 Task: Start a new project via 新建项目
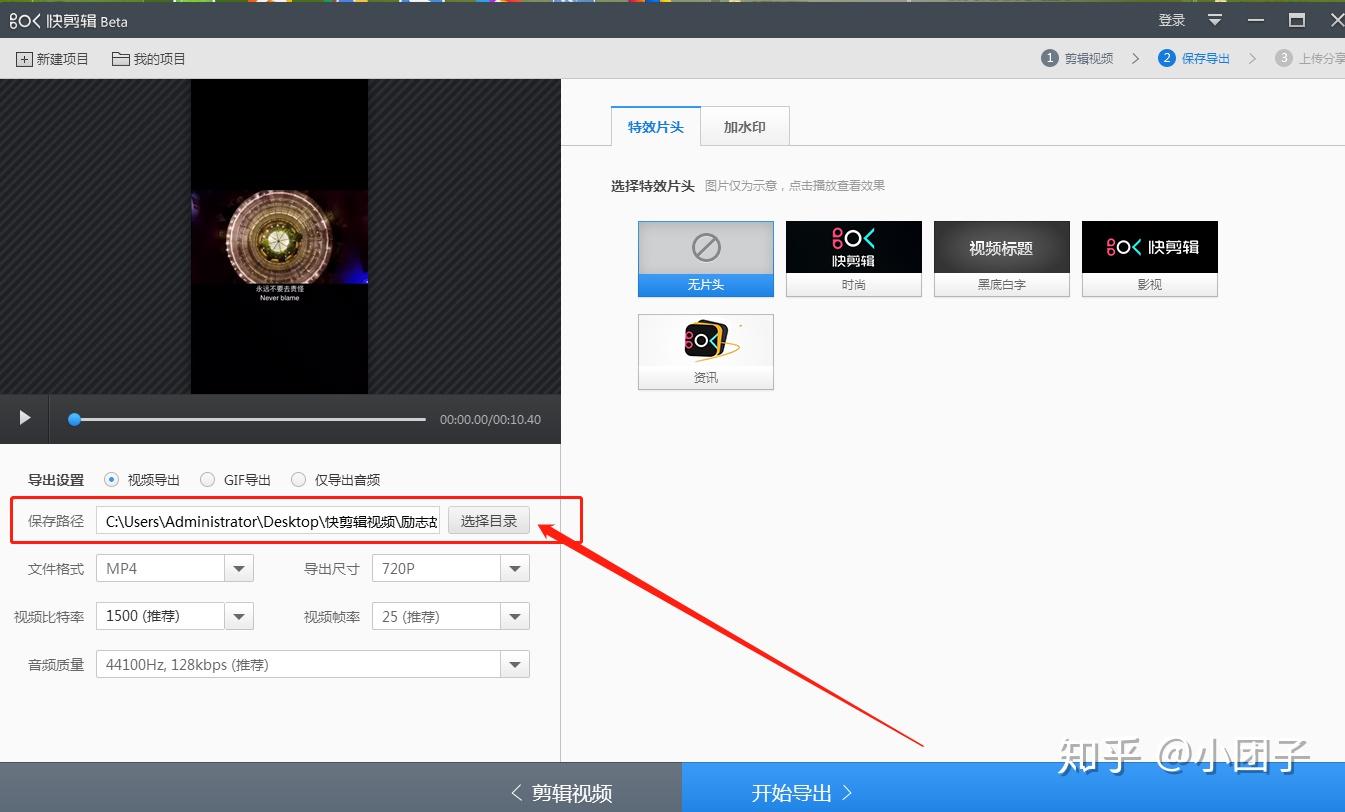click(x=51, y=58)
